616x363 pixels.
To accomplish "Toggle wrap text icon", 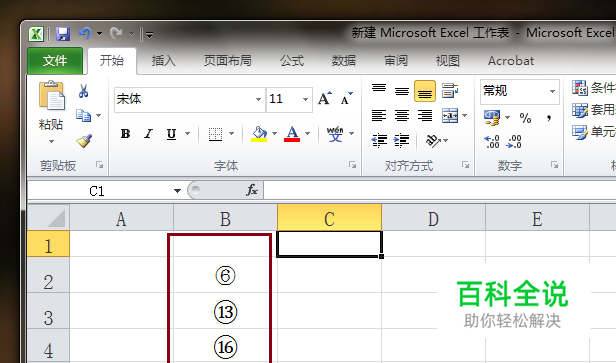I will 449,91.
